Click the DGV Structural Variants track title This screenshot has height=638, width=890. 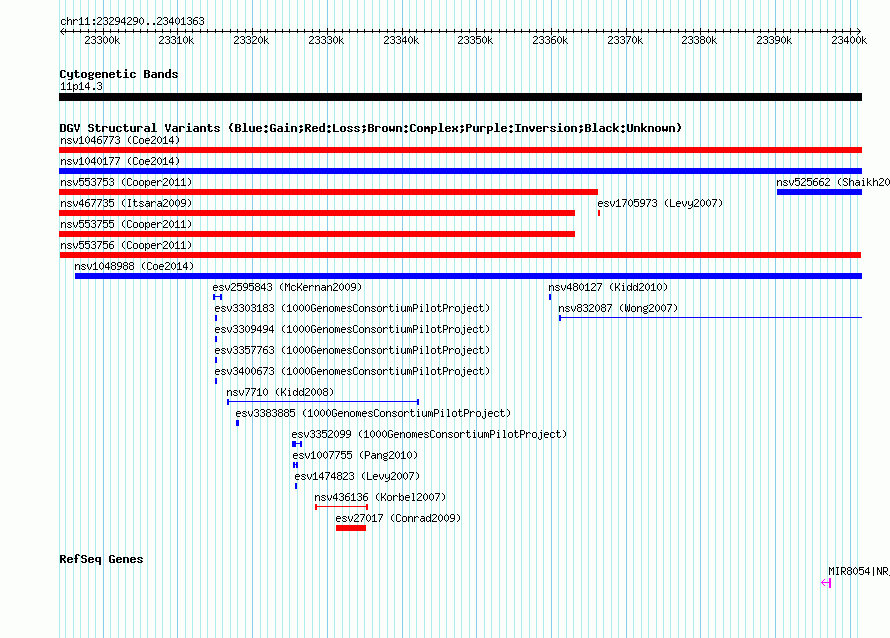click(x=371, y=128)
